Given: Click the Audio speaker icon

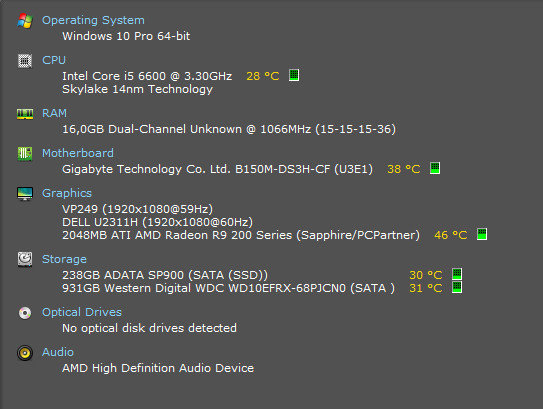Looking at the screenshot, I should click(25, 353).
